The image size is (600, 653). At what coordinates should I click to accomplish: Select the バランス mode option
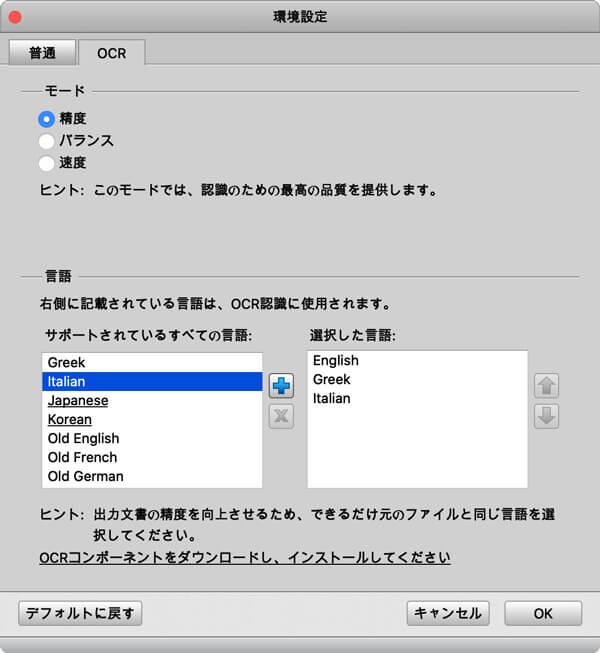click(x=46, y=141)
